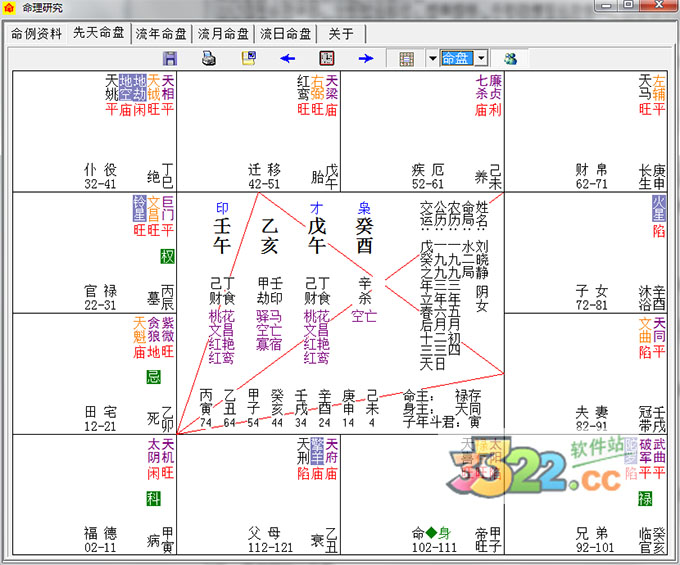Screen dimensions: 680x565
Task: Click the 22-31 age range
Action: [100, 305]
